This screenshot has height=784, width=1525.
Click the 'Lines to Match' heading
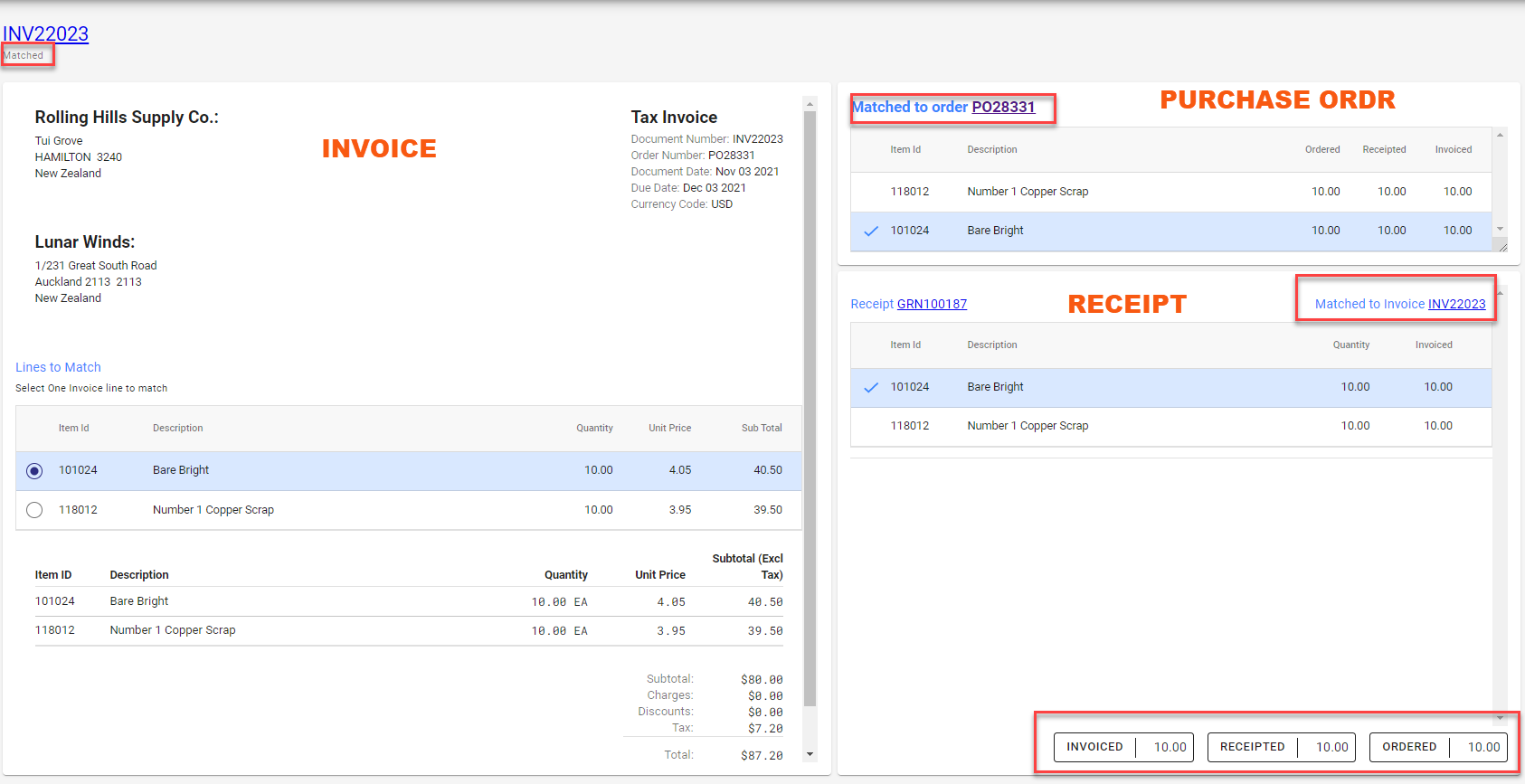click(58, 367)
